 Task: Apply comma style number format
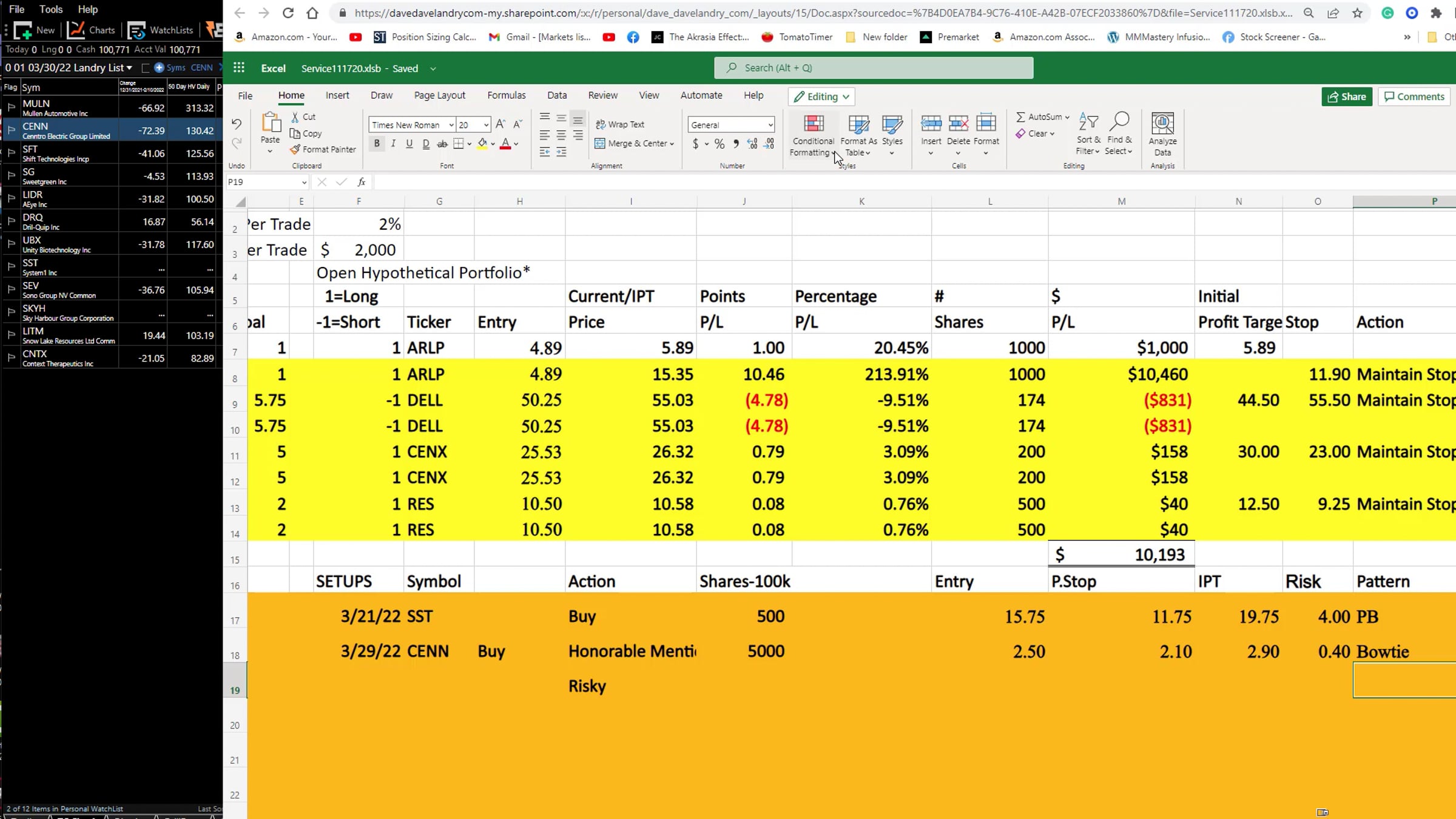pos(736,144)
